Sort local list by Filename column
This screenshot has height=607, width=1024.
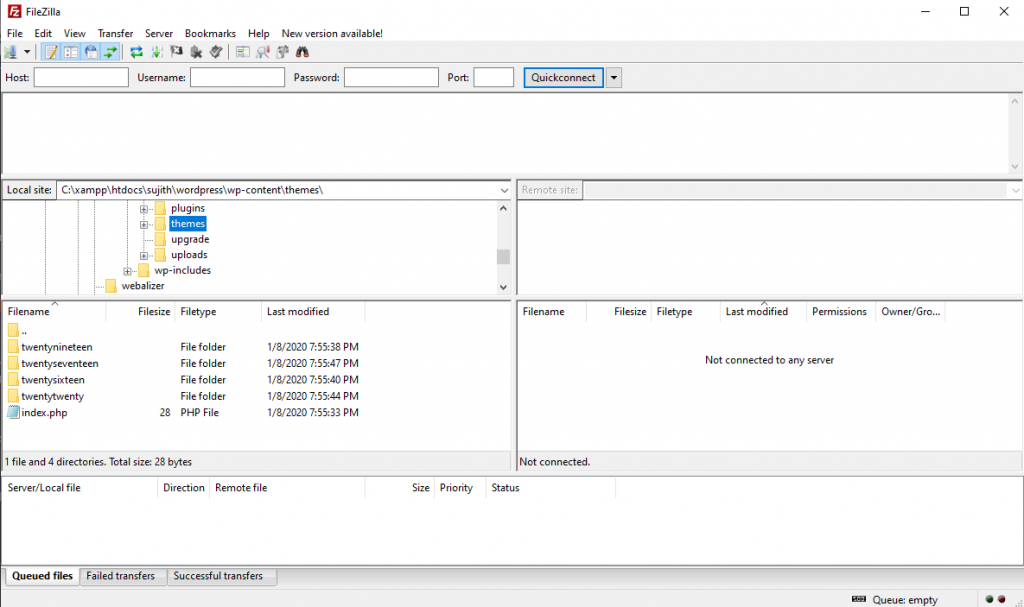click(x=54, y=312)
